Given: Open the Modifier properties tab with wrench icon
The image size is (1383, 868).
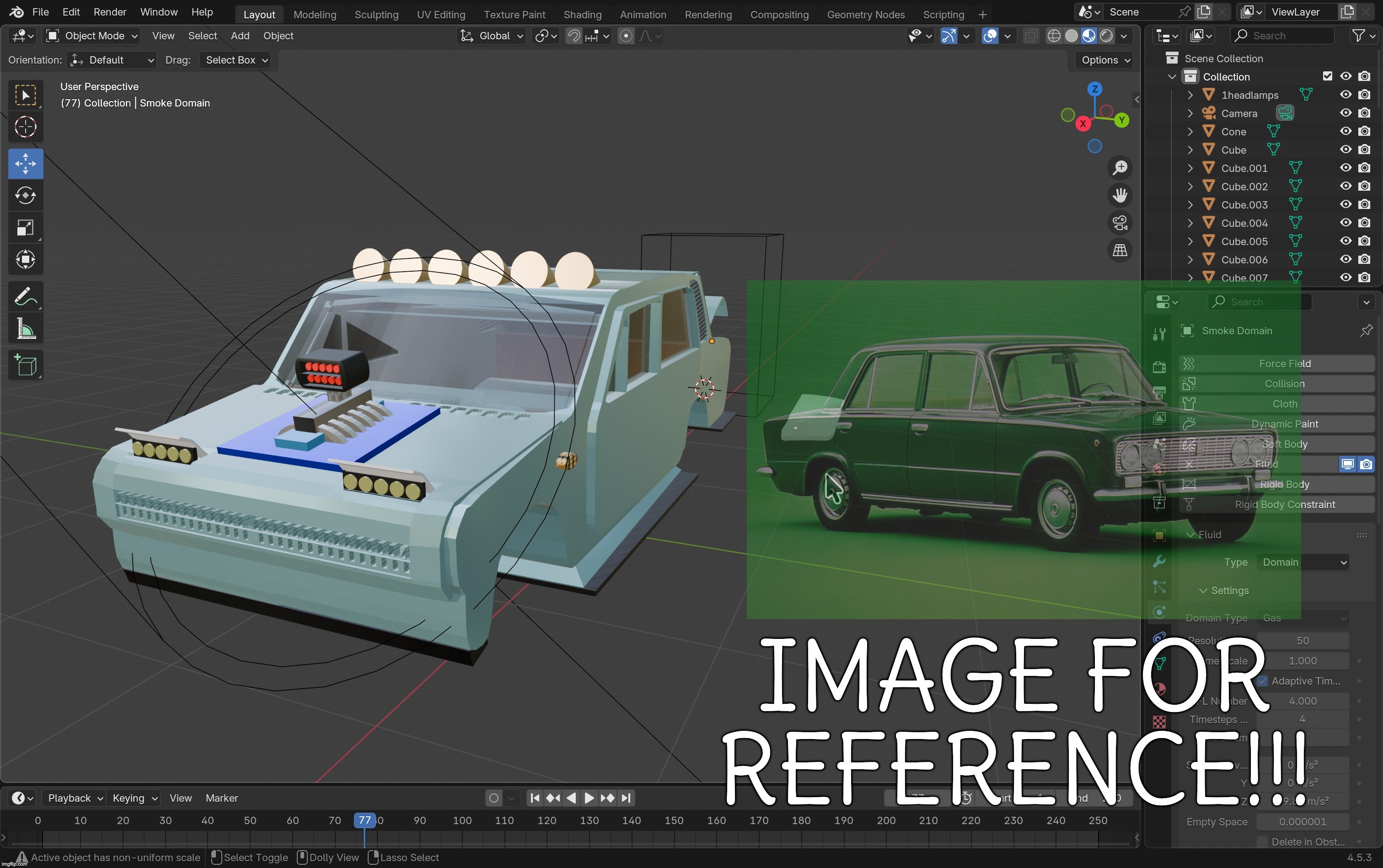Looking at the screenshot, I should (1160, 561).
